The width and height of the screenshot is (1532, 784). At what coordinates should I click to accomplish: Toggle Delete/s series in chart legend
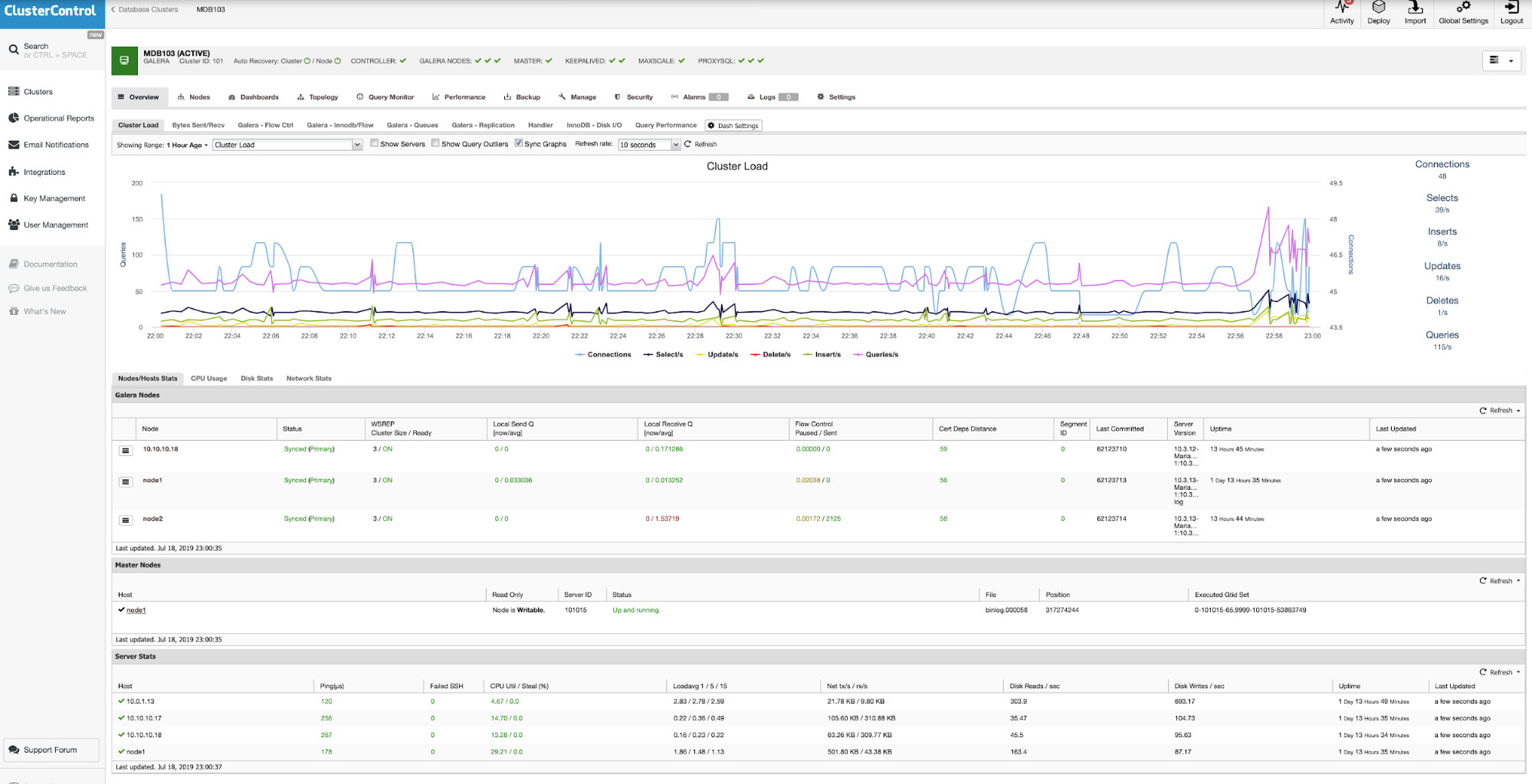point(770,355)
